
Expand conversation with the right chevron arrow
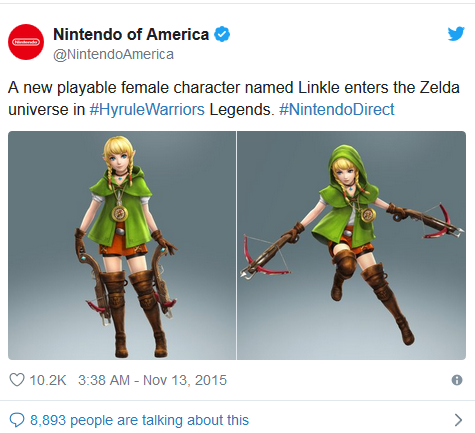[459, 420]
